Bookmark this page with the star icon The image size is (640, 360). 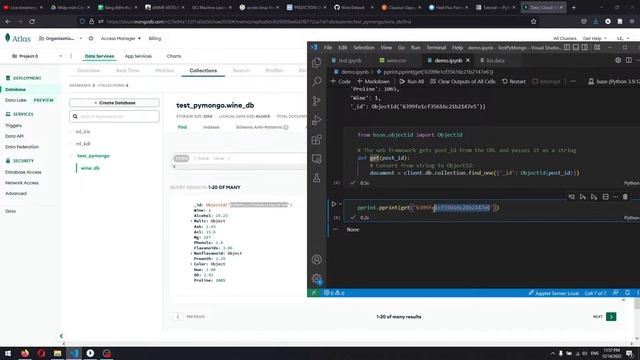click(x=533, y=22)
